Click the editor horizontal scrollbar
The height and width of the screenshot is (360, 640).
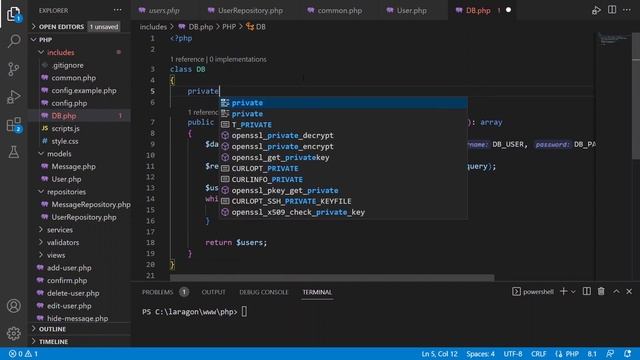332,278
